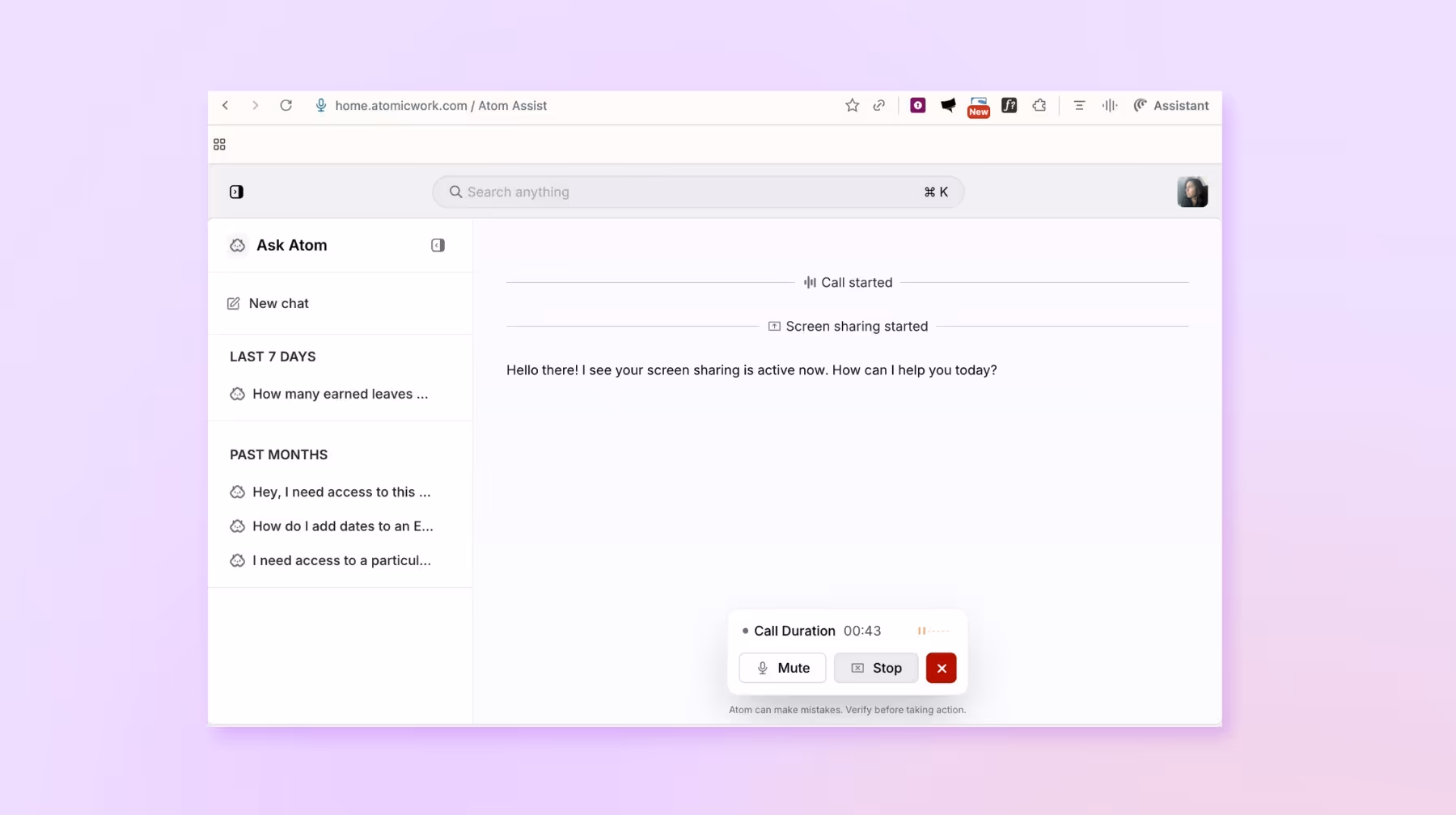Screen dimensions: 1456x815
Task: Click the LAST 7 DAYS heading
Action: pyautogui.click(x=273, y=357)
